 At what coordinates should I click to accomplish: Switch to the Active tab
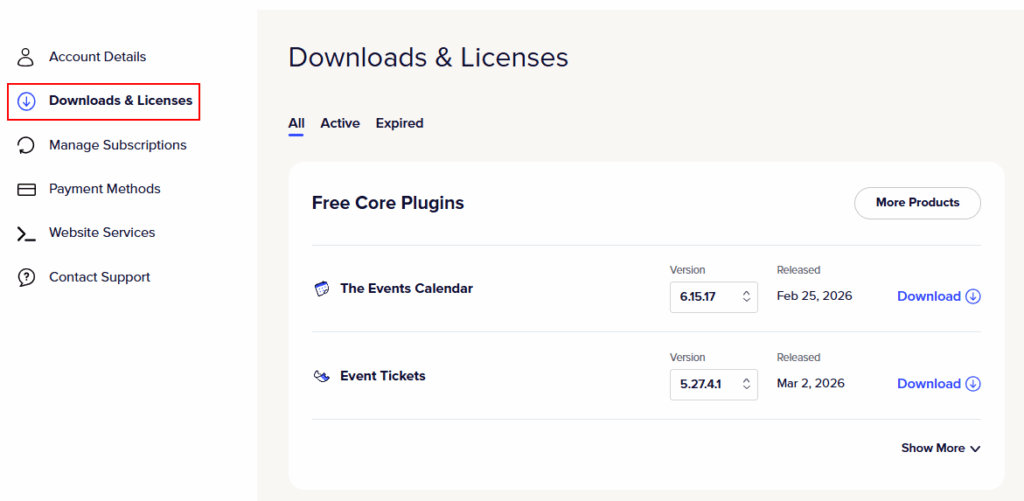(x=340, y=123)
